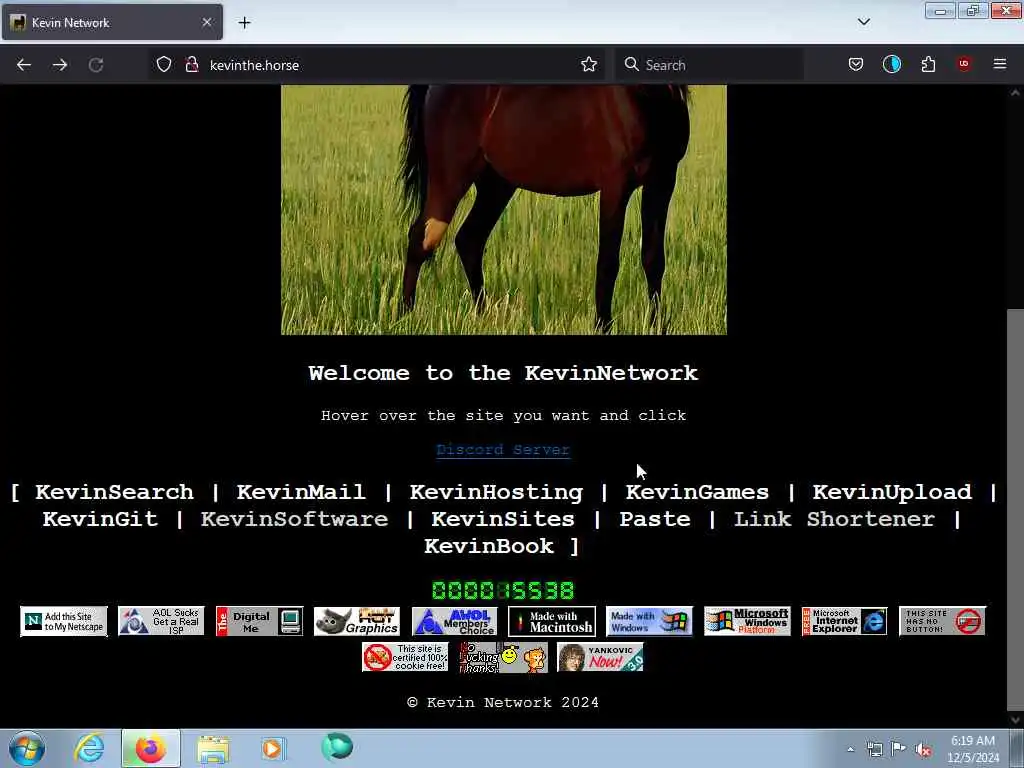Open the KevinHosting link
The width and height of the screenshot is (1024, 768).
click(496, 492)
